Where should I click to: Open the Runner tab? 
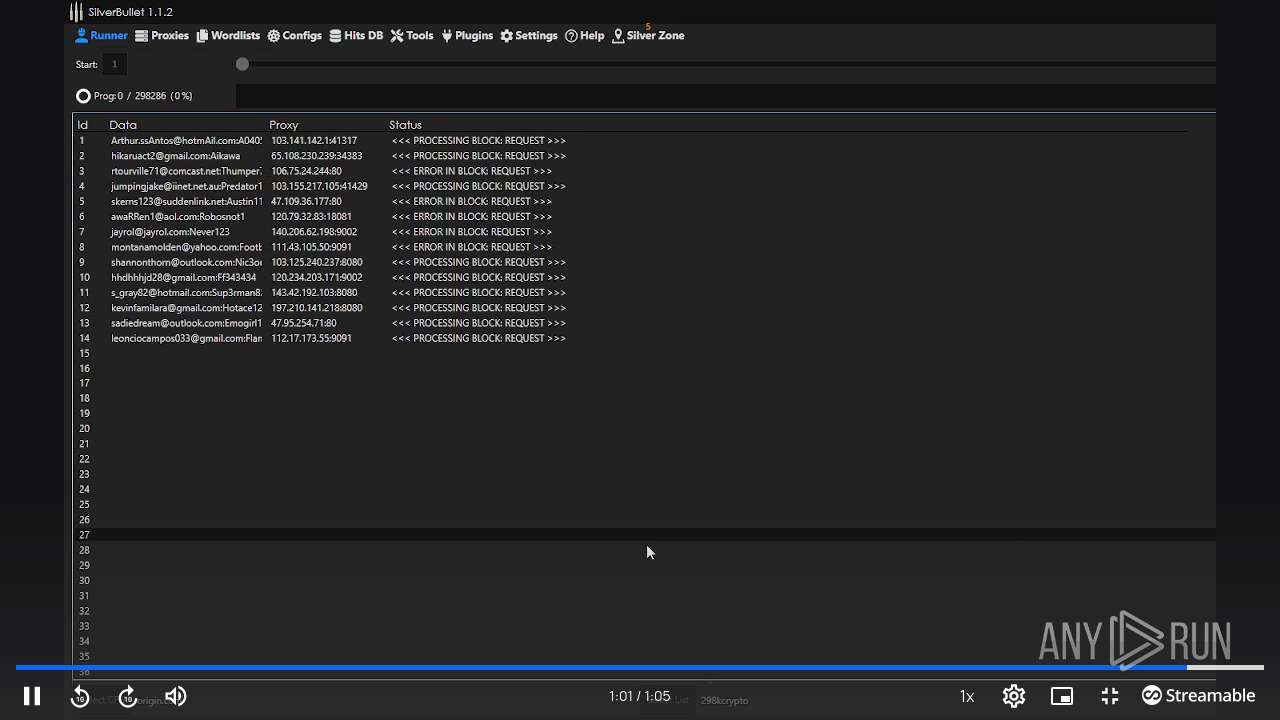pyautogui.click(x=101, y=36)
